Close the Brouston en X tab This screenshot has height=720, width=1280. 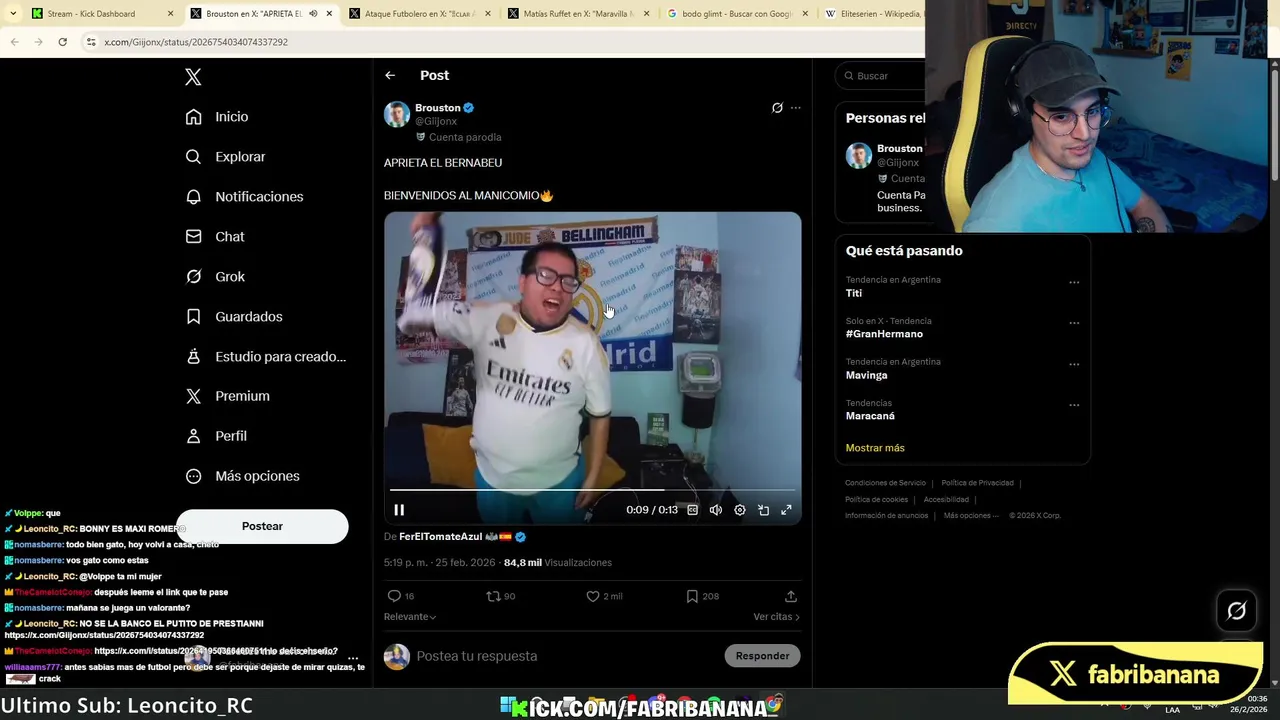tap(329, 14)
